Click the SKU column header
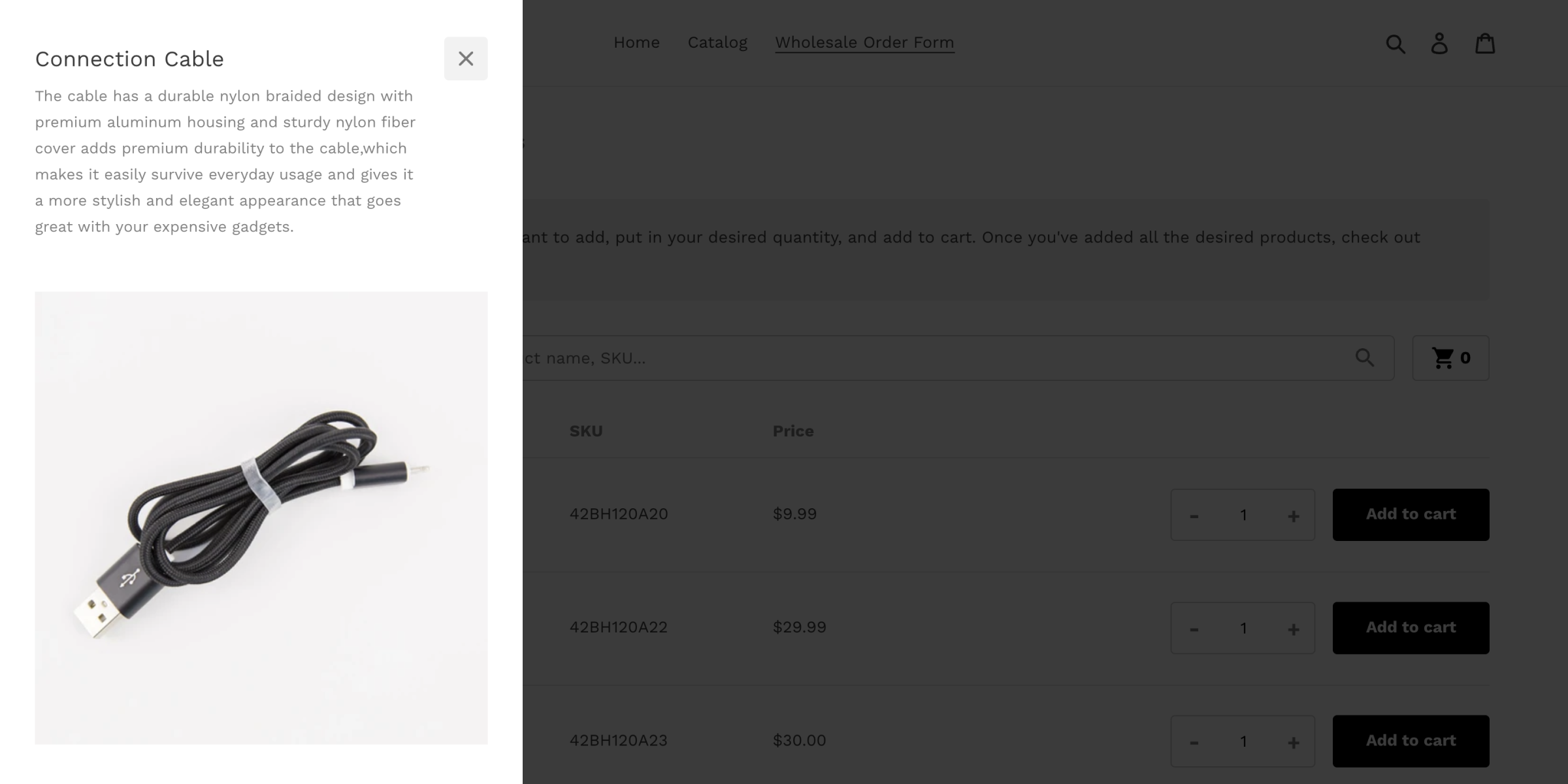The height and width of the screenshot is (784, 1568). [586, 431]
